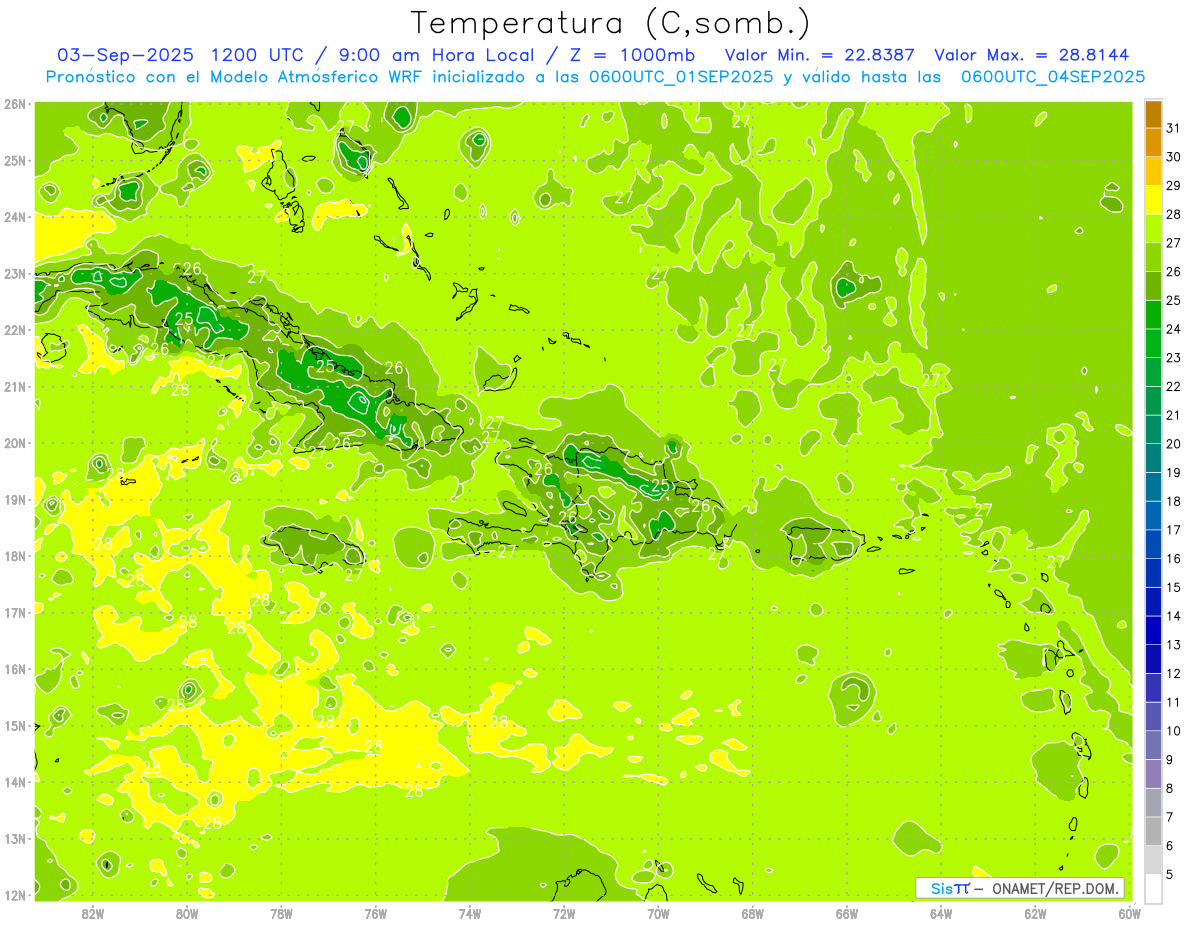The image size is (1200, 927).
Task: Click the '26N' latitude axis label
Action: click(15, 104)
